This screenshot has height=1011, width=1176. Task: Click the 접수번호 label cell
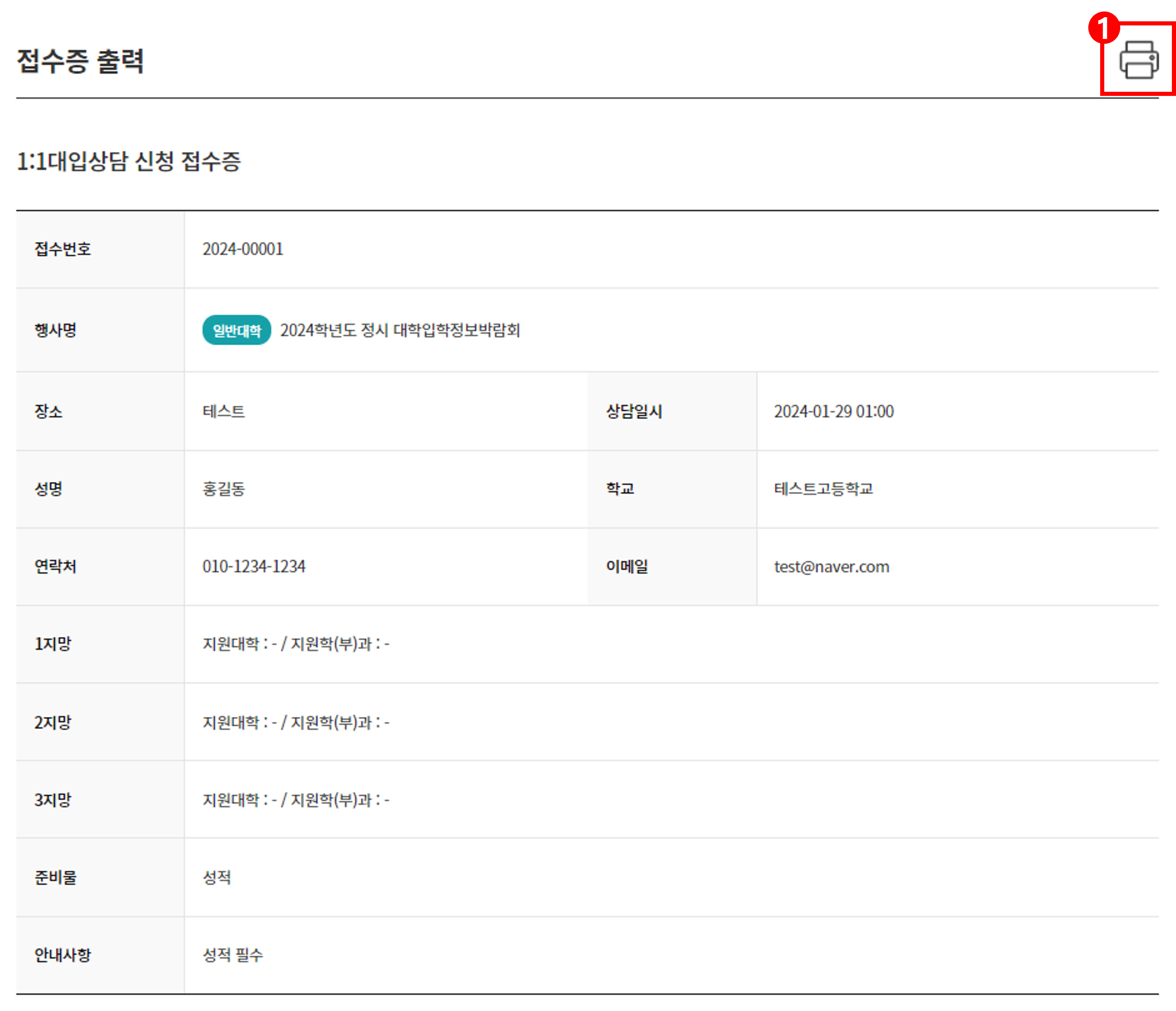[x=100, y=249]
